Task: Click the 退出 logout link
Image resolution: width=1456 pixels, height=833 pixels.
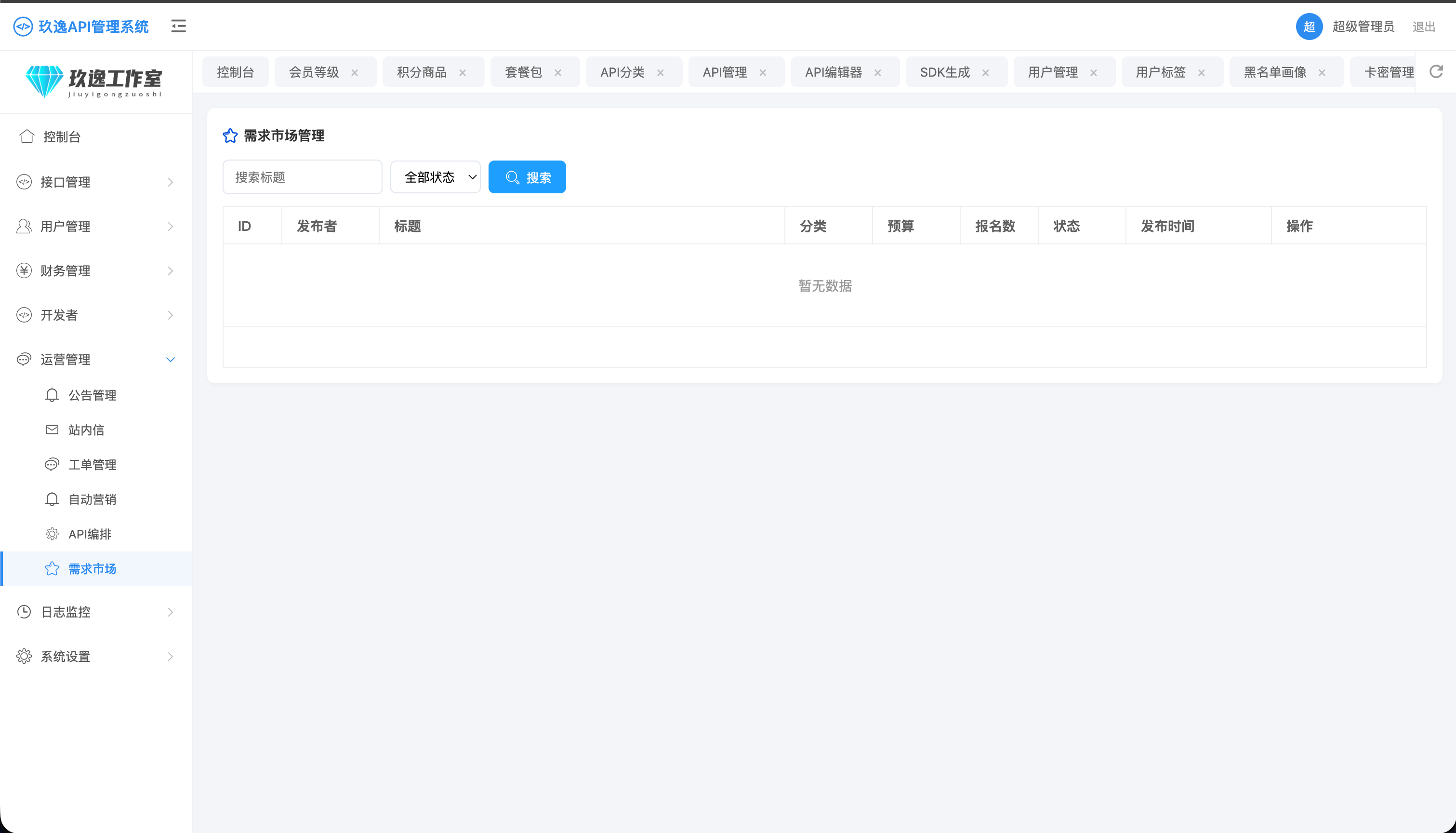Action: 1423,27
